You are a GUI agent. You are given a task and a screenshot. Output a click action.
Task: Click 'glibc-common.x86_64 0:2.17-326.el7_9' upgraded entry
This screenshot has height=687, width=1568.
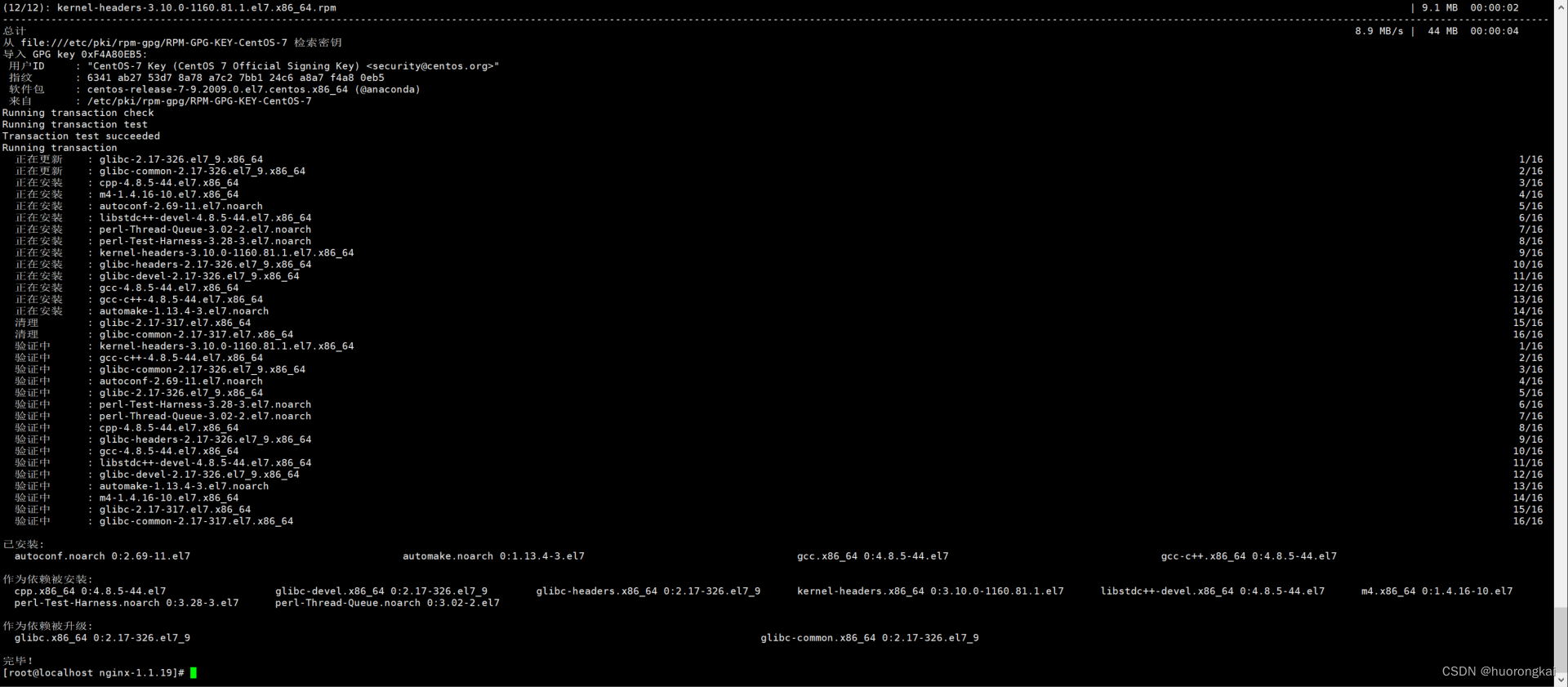tap(870, 638)
